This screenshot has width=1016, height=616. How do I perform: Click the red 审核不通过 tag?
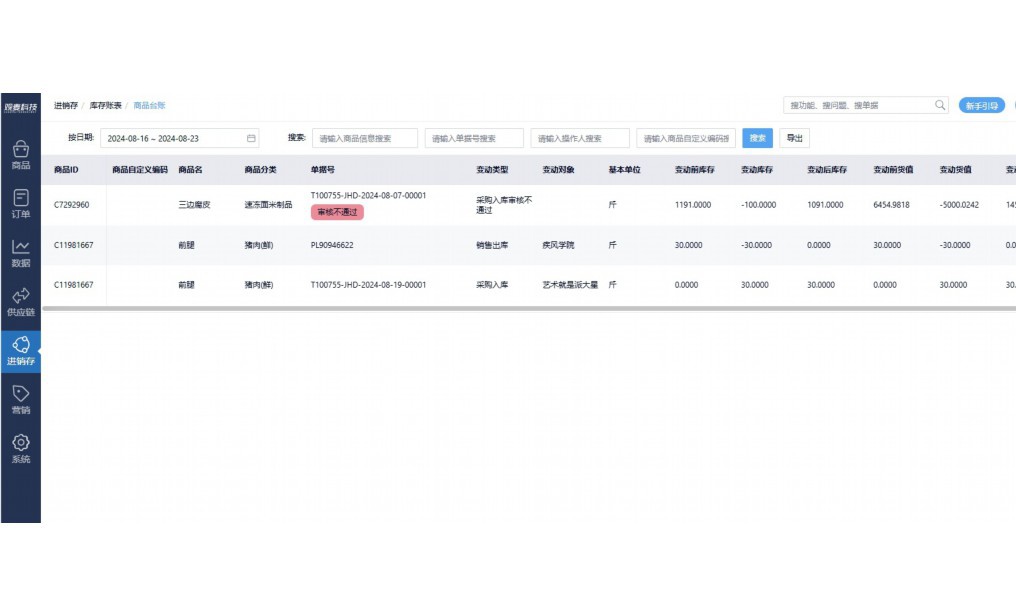pos(337,212)
